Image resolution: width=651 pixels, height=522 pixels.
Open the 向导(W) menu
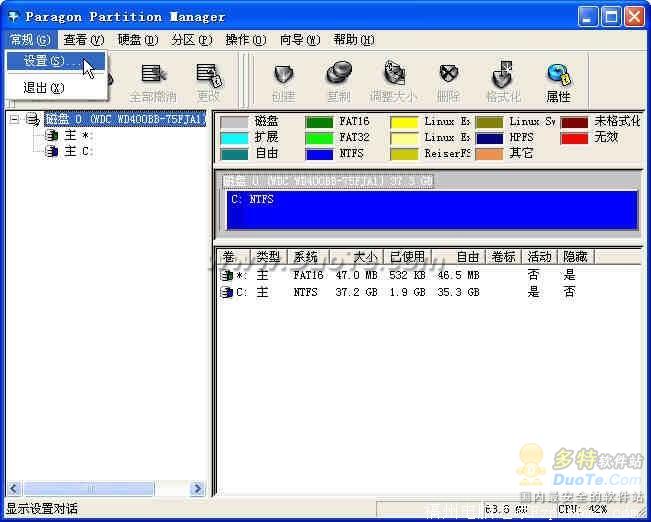pyautogui.click(x=300, y=40)
